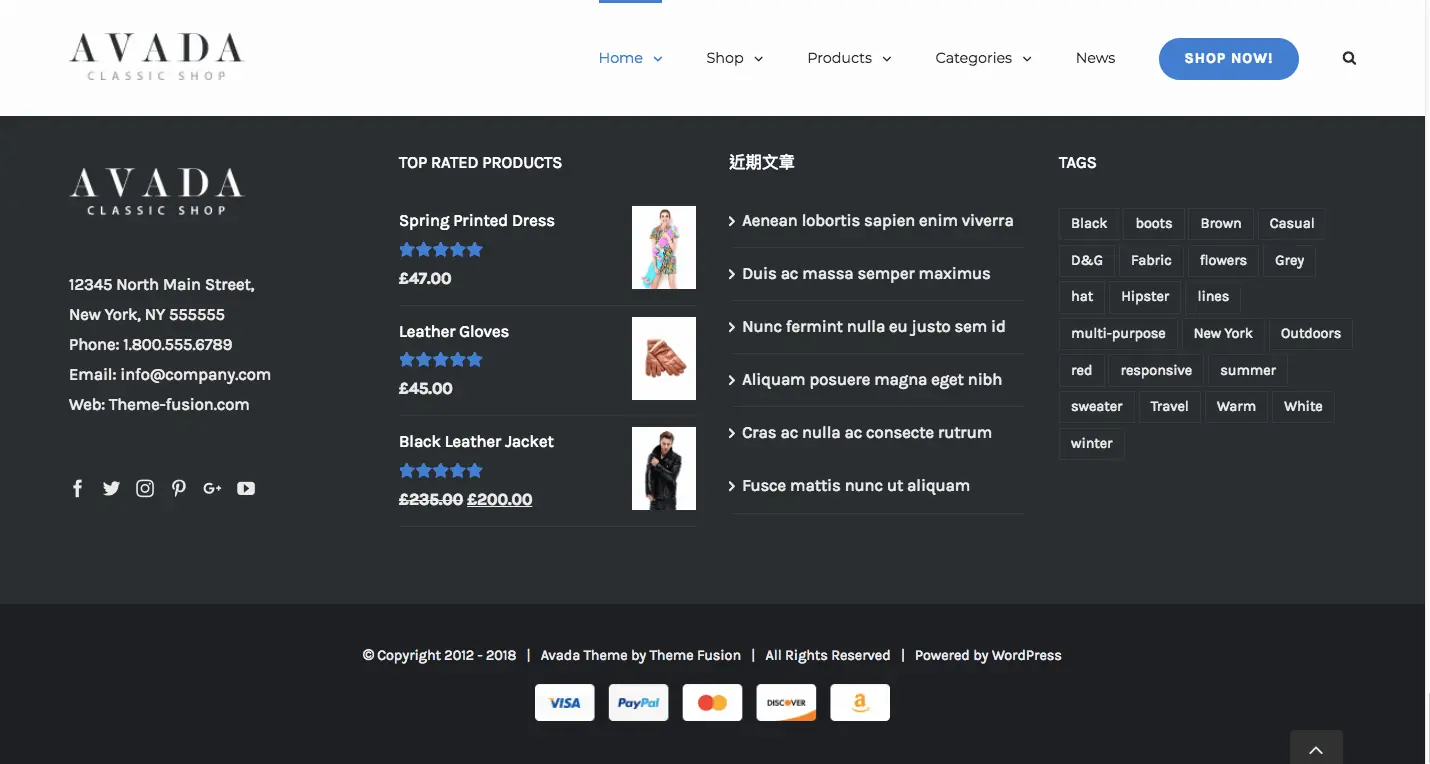Open the YouTube social icon in footer

coord(246,488)
